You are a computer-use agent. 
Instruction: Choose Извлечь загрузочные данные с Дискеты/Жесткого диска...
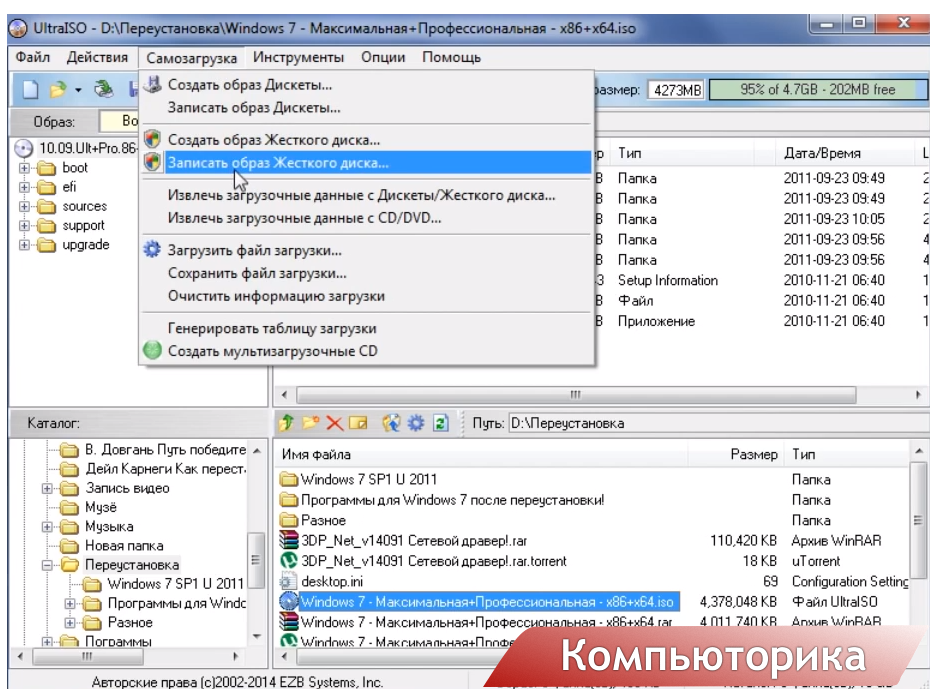[x=367, y=195]
